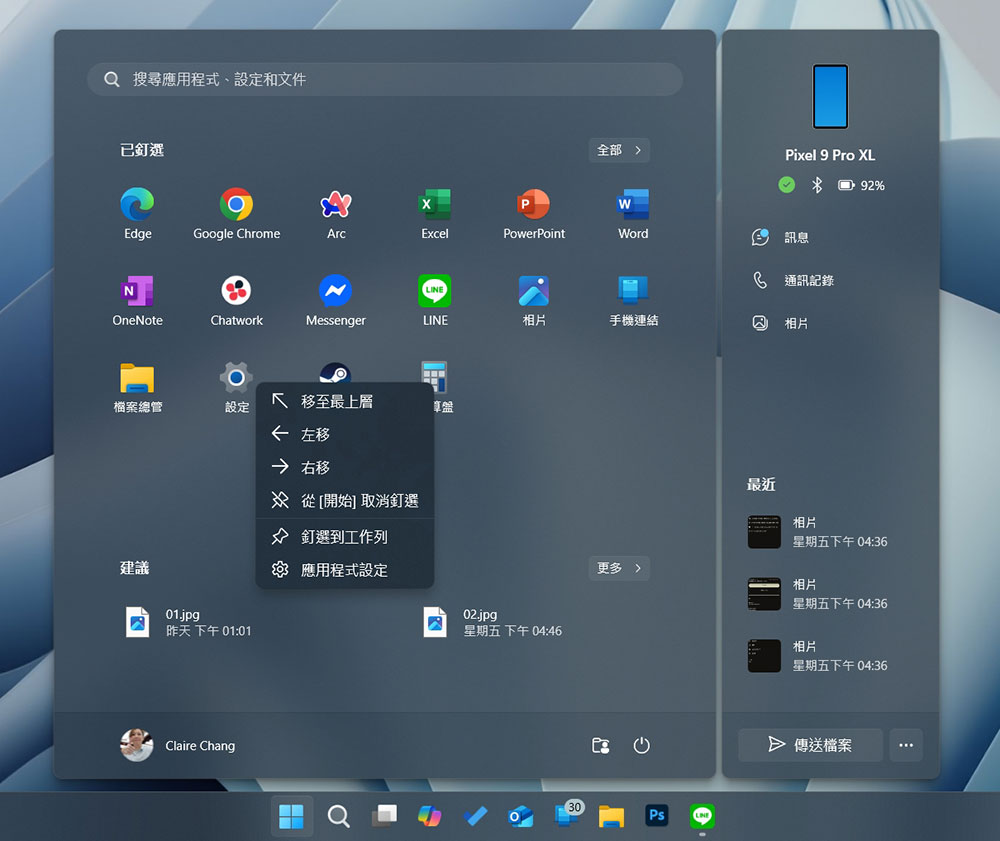Click the calculator app icon

click(435, 376)
